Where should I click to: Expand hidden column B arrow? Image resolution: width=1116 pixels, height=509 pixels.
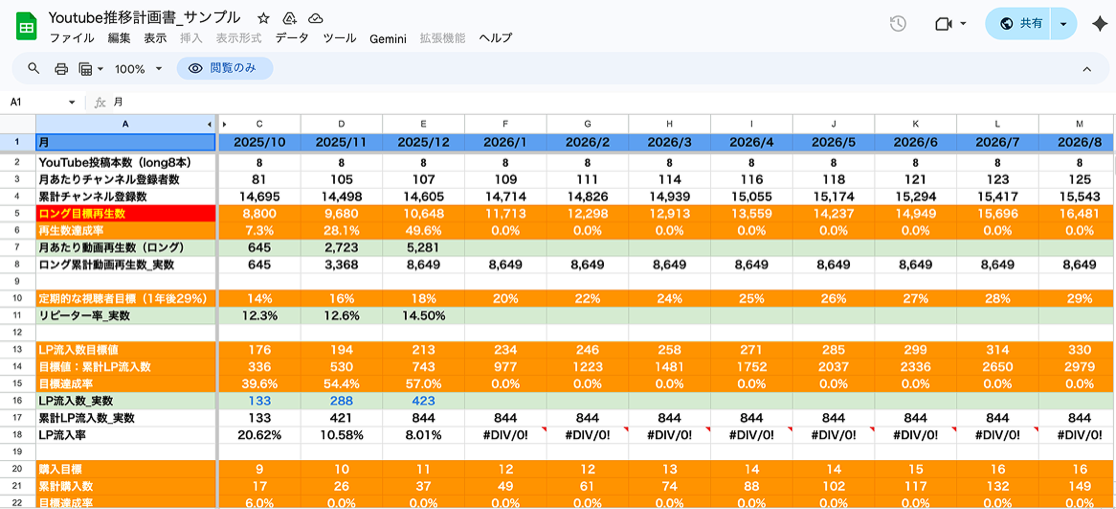pyautogui.click(x=224, y=124)
